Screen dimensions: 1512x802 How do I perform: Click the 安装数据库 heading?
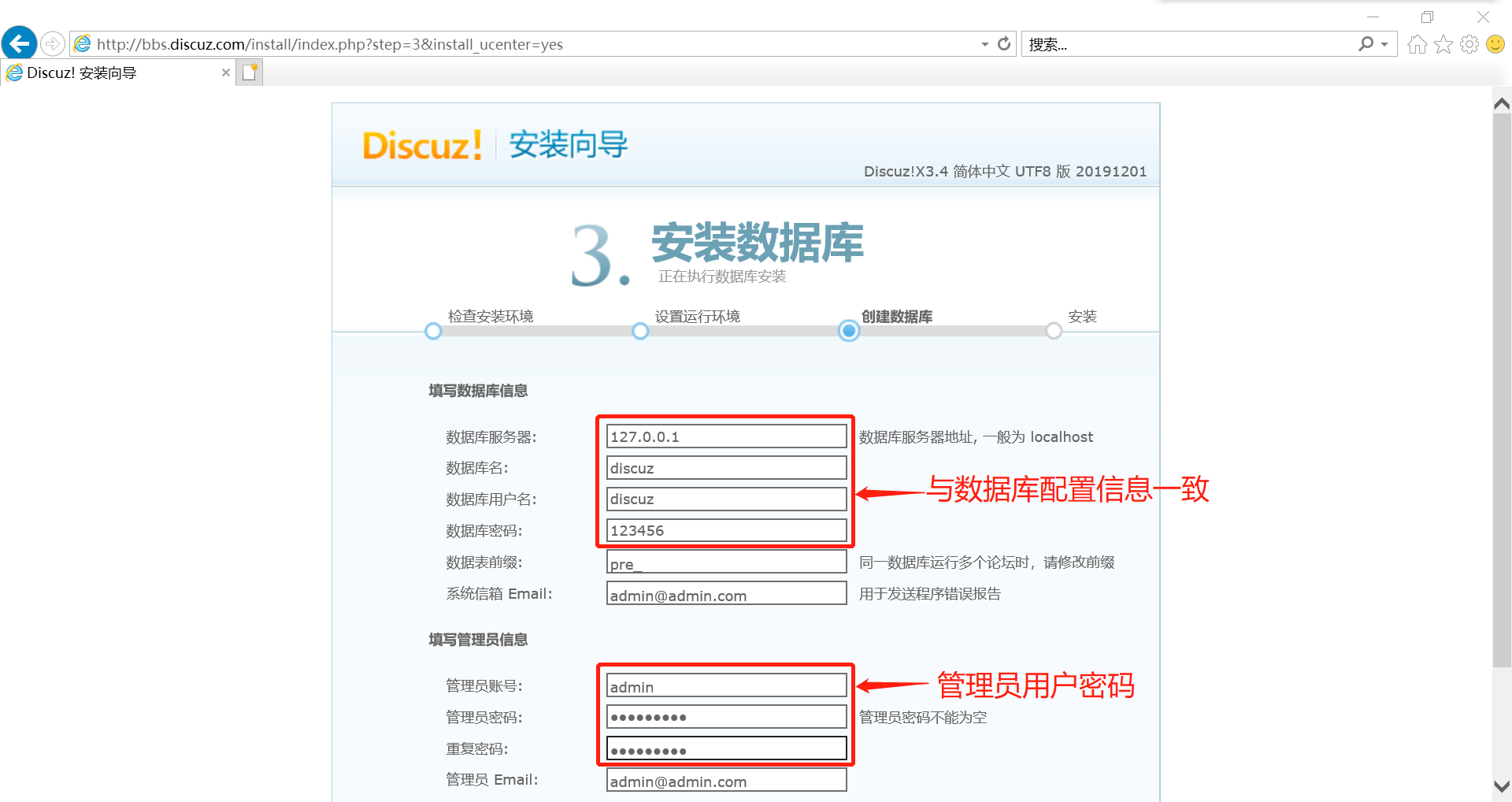(758, 243)
